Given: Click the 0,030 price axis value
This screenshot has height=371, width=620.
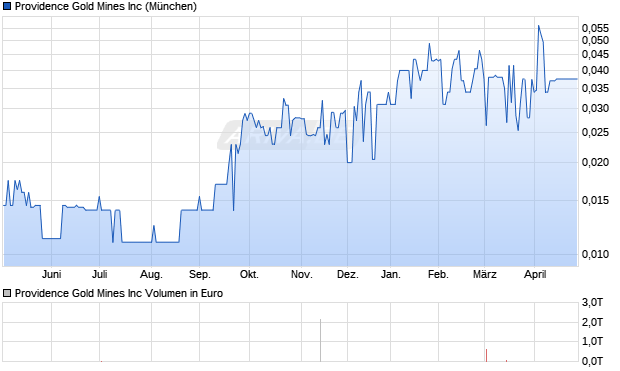Looking at the screenshot, I should [595, 108].
